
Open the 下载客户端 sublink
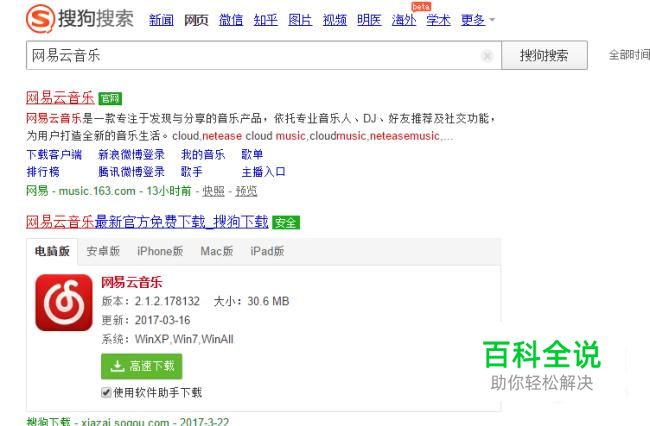point(54,155)
